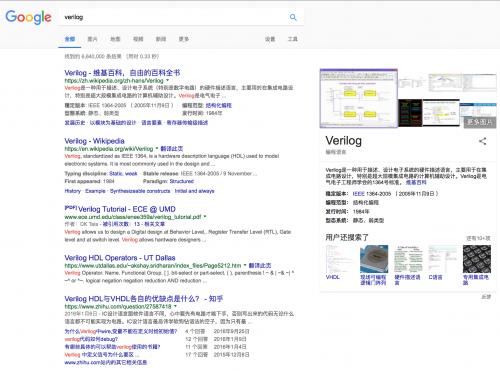Open the Static, weak typing link

pyautogui.click(x=123, y=173)
